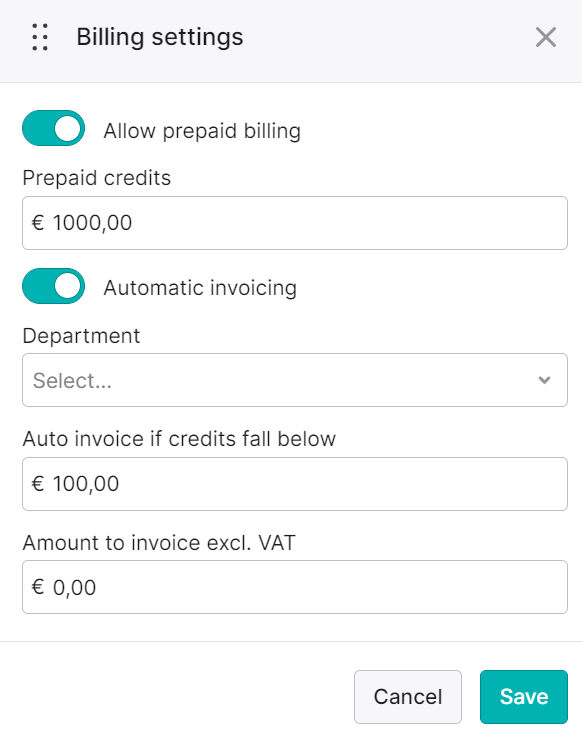Click the Prepaid credits label
The image size is (582, 743).
pyautogui.click(x=97, y=178)
